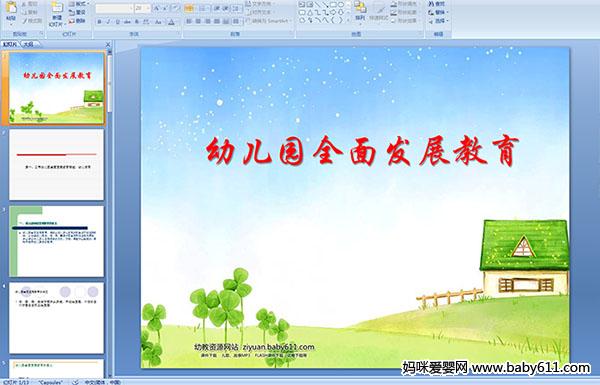Clear all formatting with eraser icon

point(176,8)
